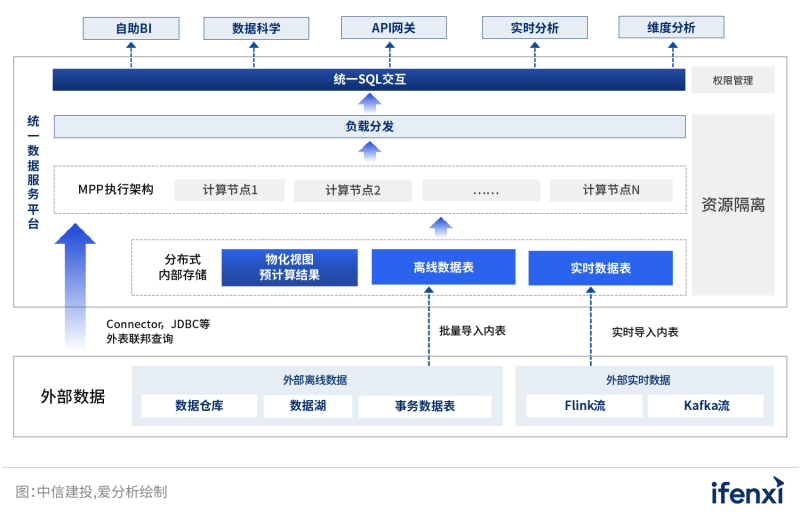Image resolution: width=800 pixels, height=520 pixels.
Task: Click the dashed arrow labeled 实时导入内表
Action: (587, 327)
